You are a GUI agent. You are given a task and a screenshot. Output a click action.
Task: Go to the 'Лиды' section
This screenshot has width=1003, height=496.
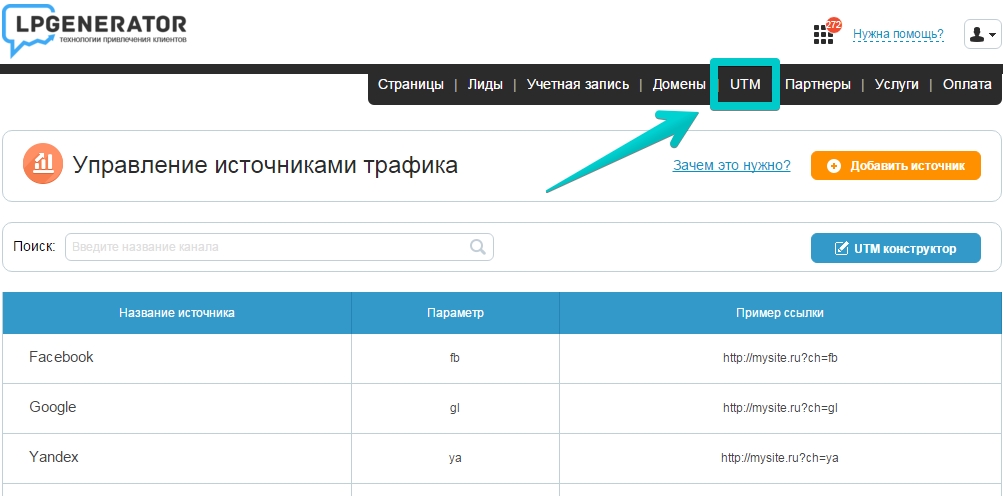485,84
